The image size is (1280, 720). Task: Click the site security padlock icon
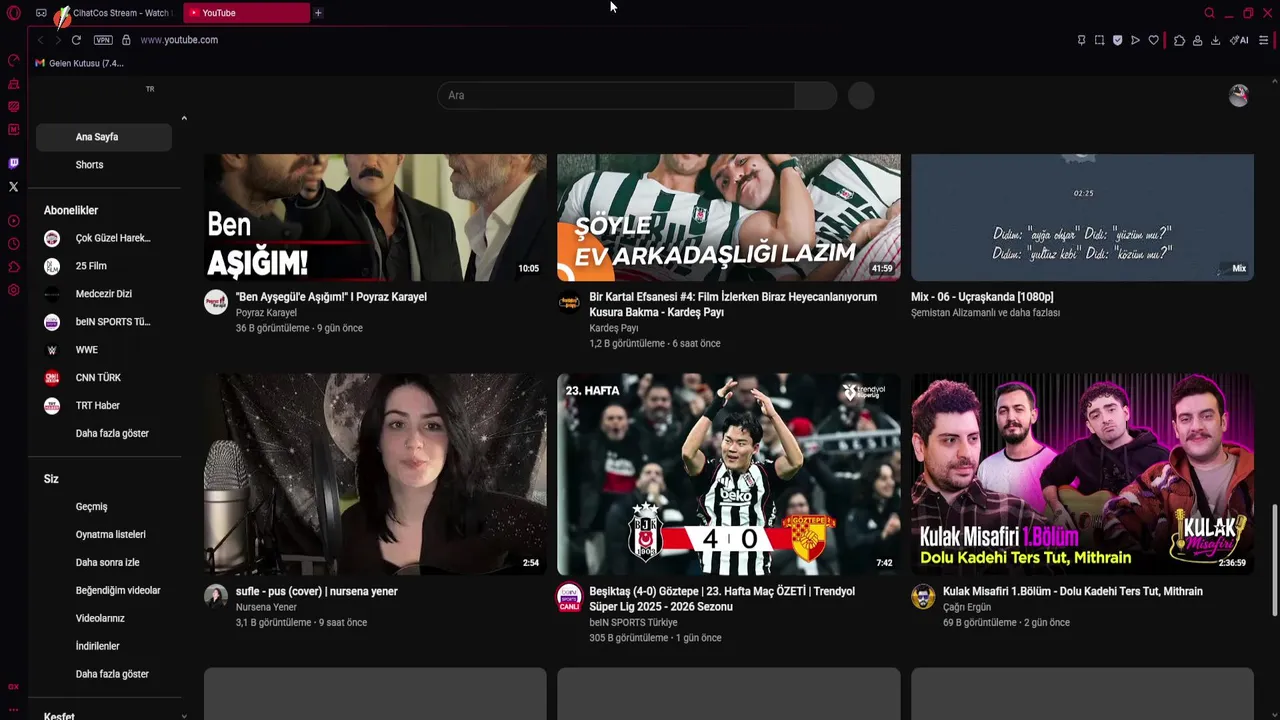(126, 40)
